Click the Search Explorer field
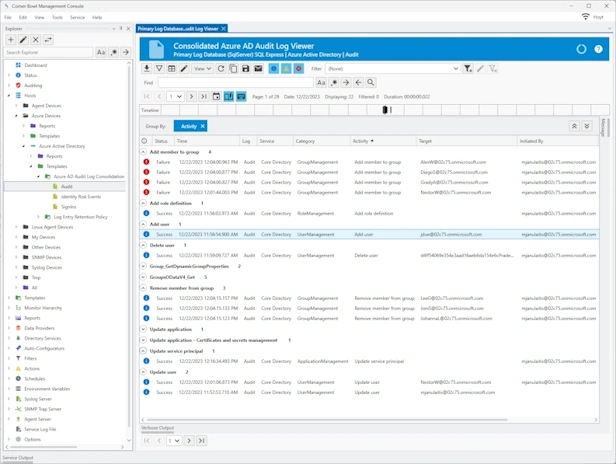This screenshot has width=616, height=464. click(x=49, y=52)
